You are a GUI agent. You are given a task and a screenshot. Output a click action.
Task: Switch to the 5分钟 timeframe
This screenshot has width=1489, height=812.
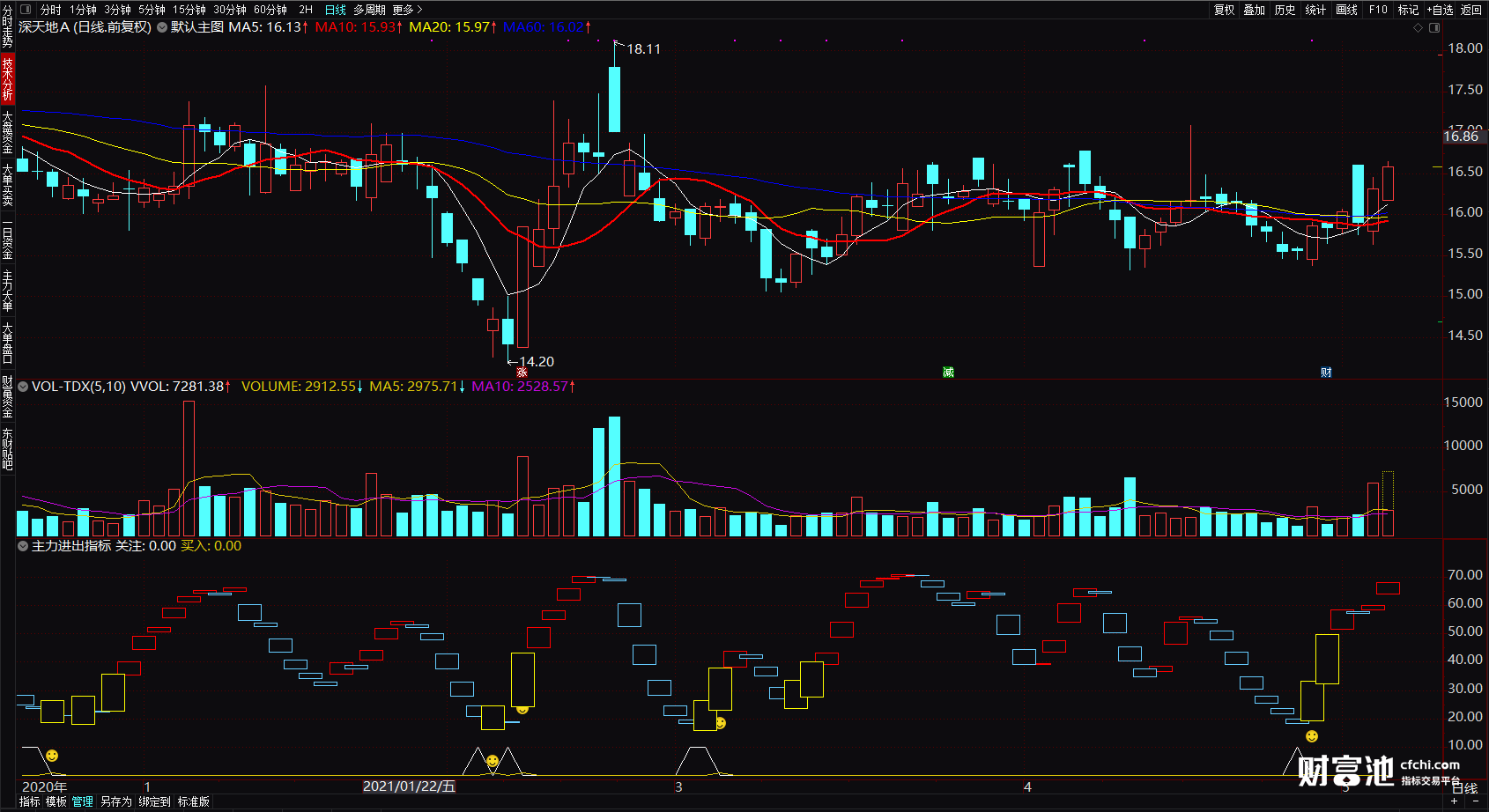tap(152, 10)
